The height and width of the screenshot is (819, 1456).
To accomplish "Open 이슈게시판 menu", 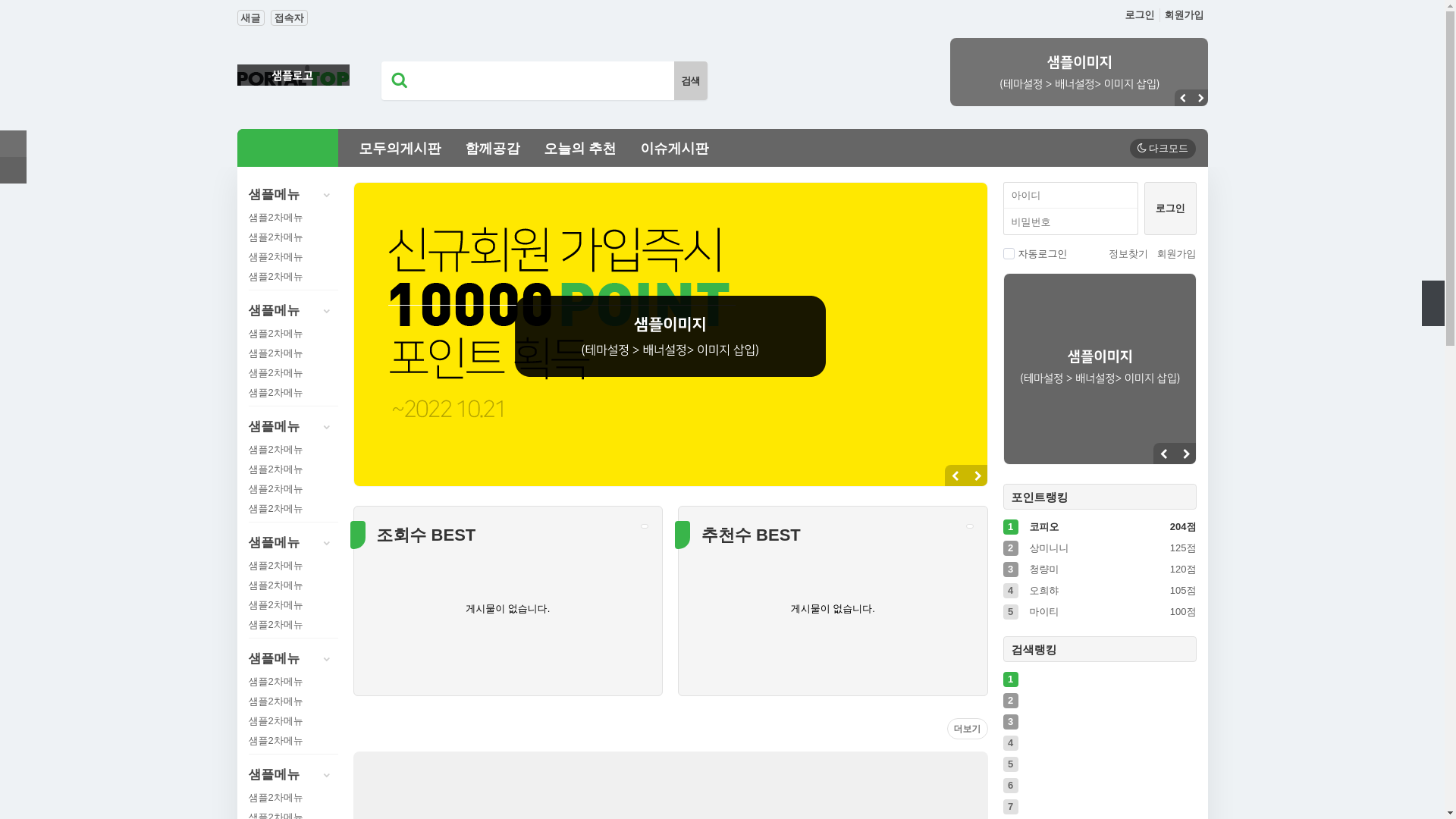I will coord(674,149).
